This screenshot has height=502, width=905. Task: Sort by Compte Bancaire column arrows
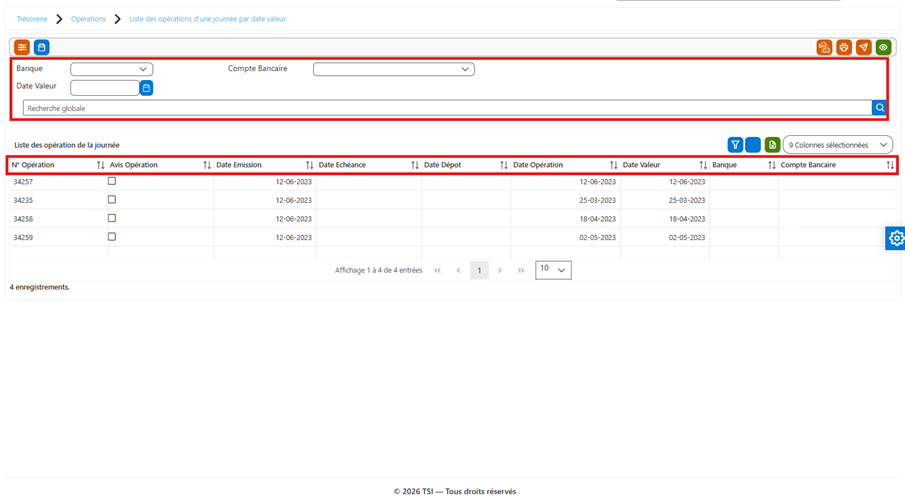point(890,165)
